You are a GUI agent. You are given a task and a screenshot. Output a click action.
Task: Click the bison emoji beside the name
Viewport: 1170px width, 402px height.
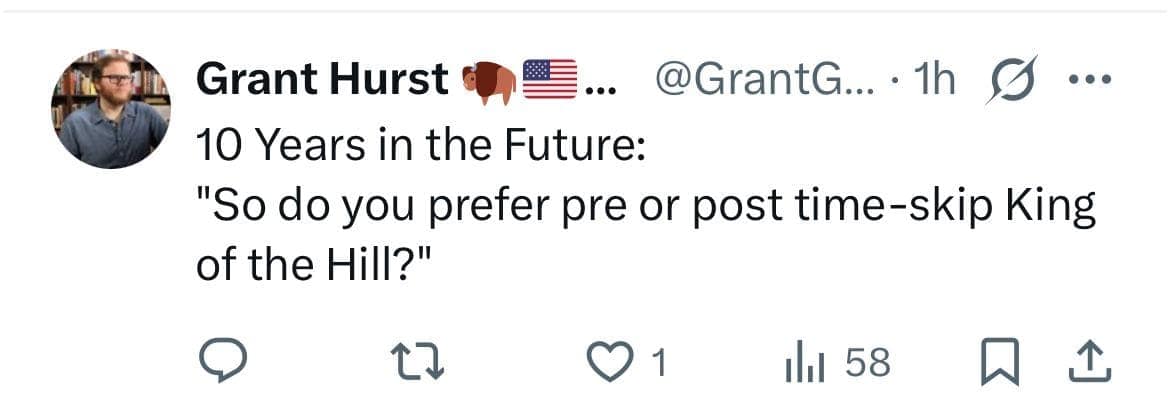point(489,82)
